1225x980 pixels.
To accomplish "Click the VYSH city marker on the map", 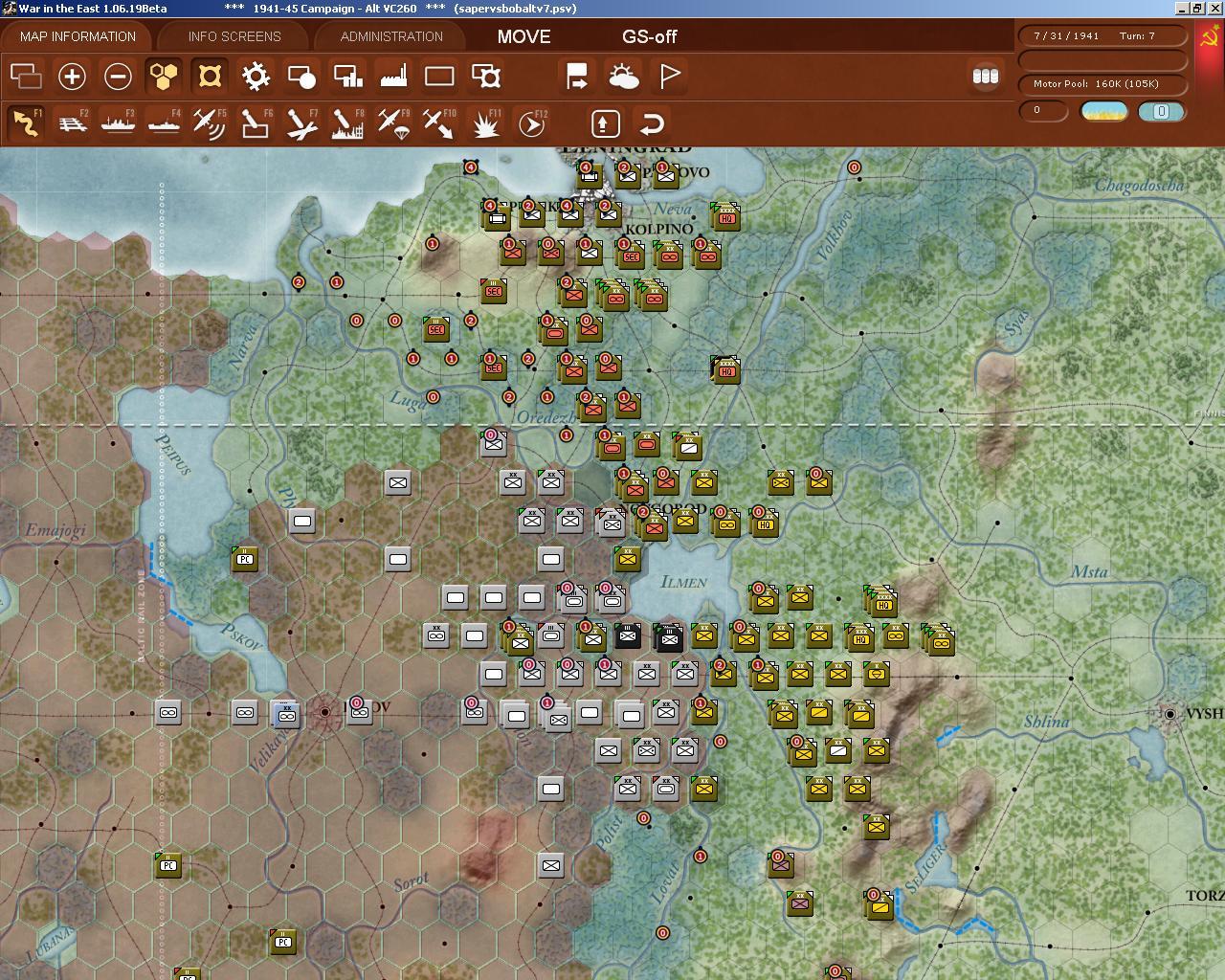I will click(1169, 714).
